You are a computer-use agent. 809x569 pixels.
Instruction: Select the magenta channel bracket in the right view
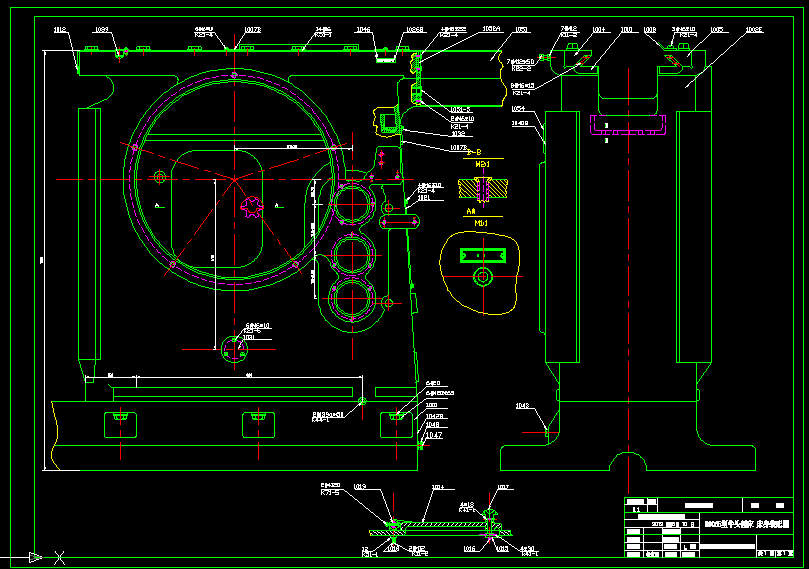coord(628,125)
